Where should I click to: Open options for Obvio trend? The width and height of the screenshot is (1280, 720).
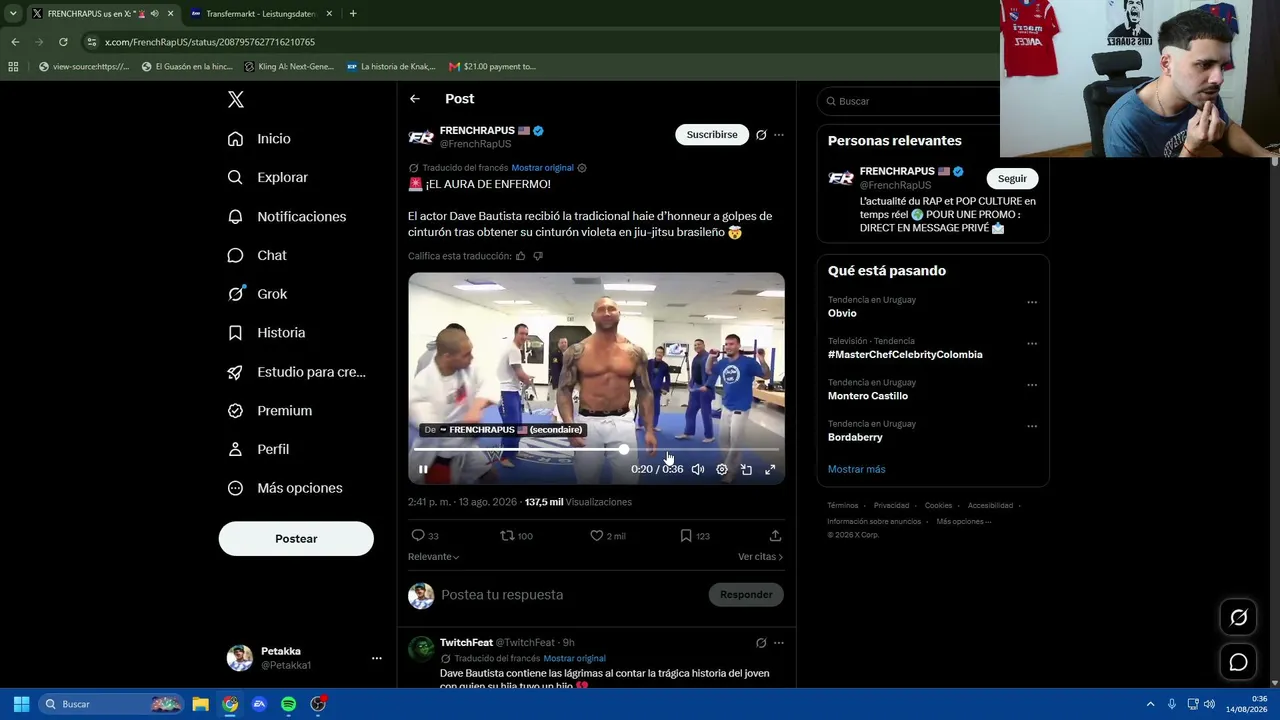coord(1032,302)
